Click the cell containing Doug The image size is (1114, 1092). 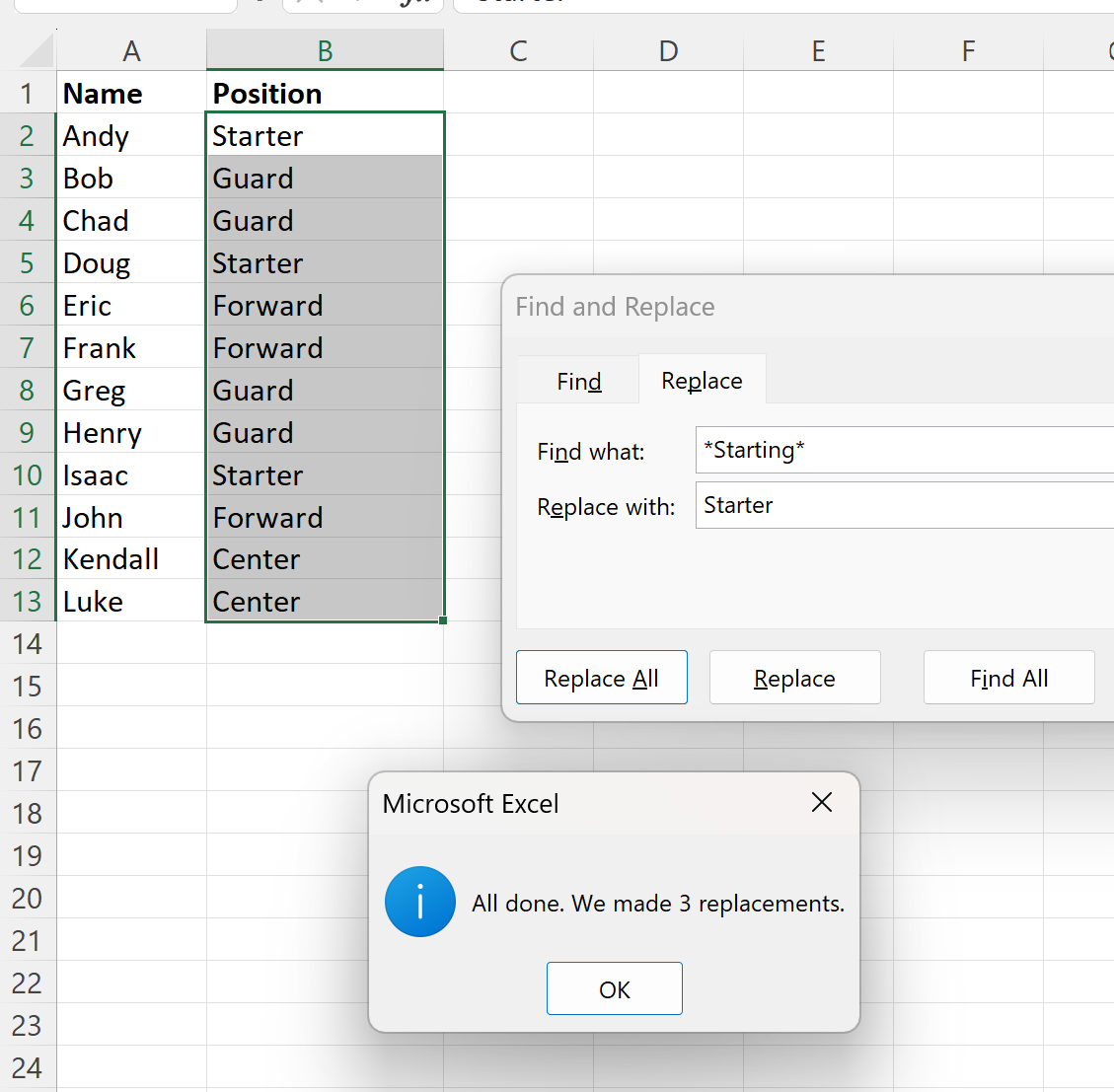click(x=131, y=262)
